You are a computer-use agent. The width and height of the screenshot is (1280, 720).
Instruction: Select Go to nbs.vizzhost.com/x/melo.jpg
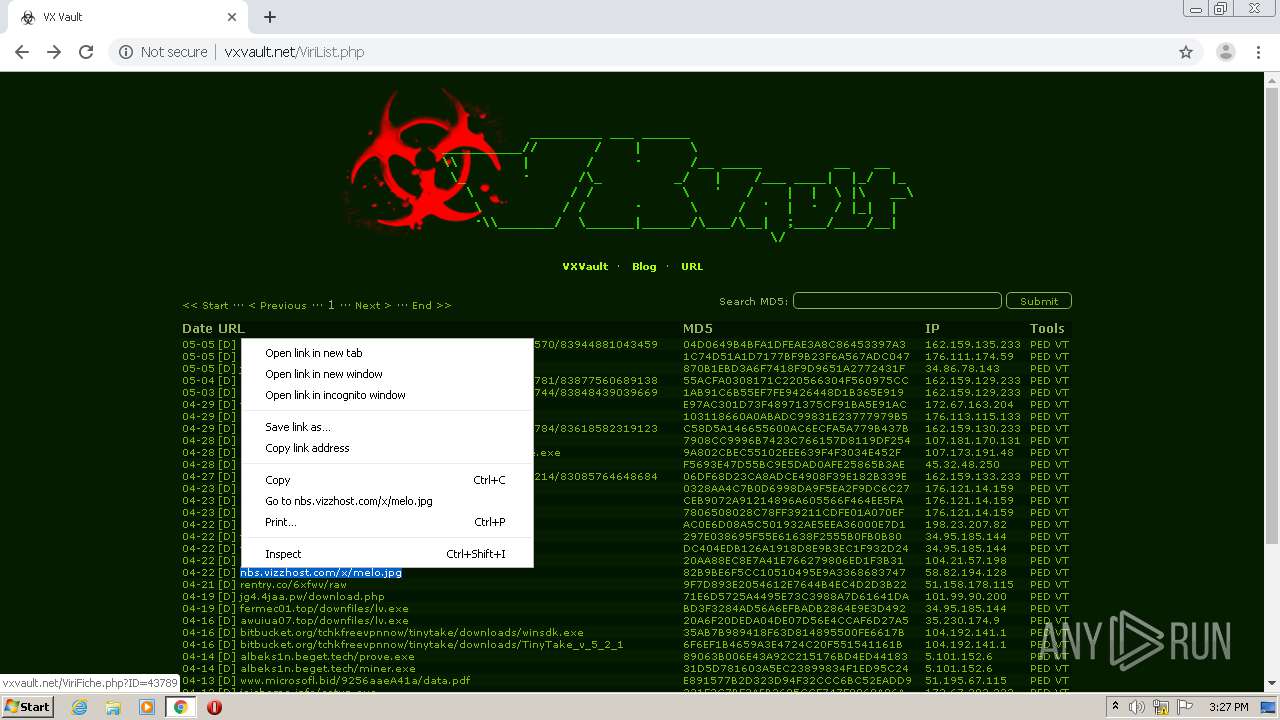pos(387,501)
